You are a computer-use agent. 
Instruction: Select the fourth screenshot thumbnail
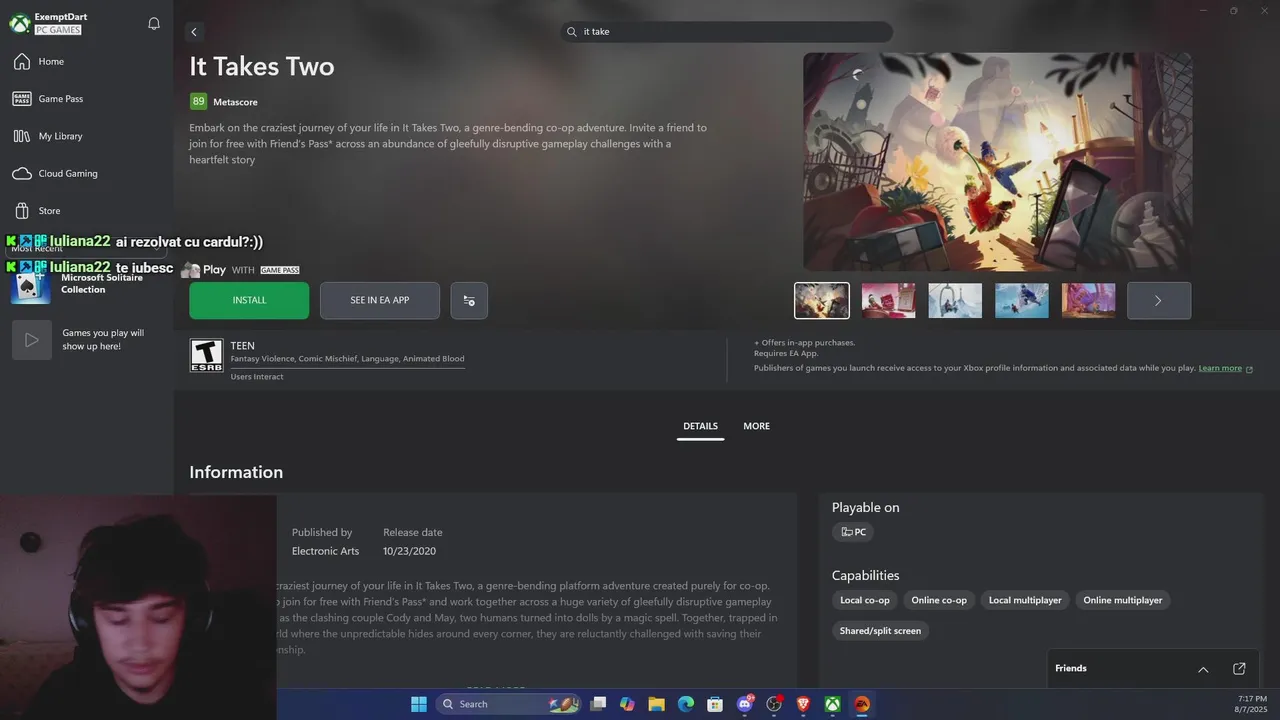click(x=1022, y=300)
